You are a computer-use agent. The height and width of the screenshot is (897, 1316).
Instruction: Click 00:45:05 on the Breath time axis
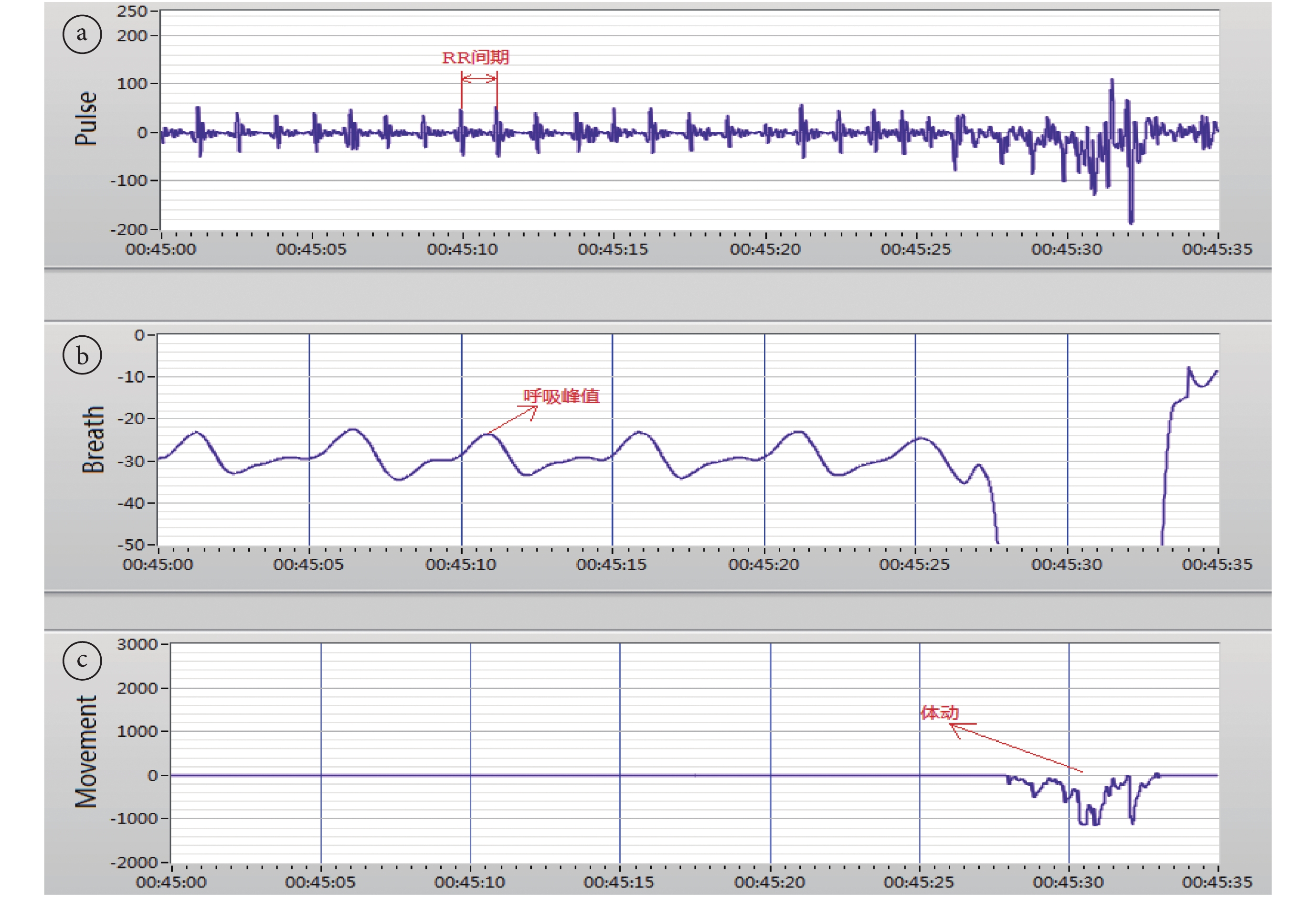308,564
